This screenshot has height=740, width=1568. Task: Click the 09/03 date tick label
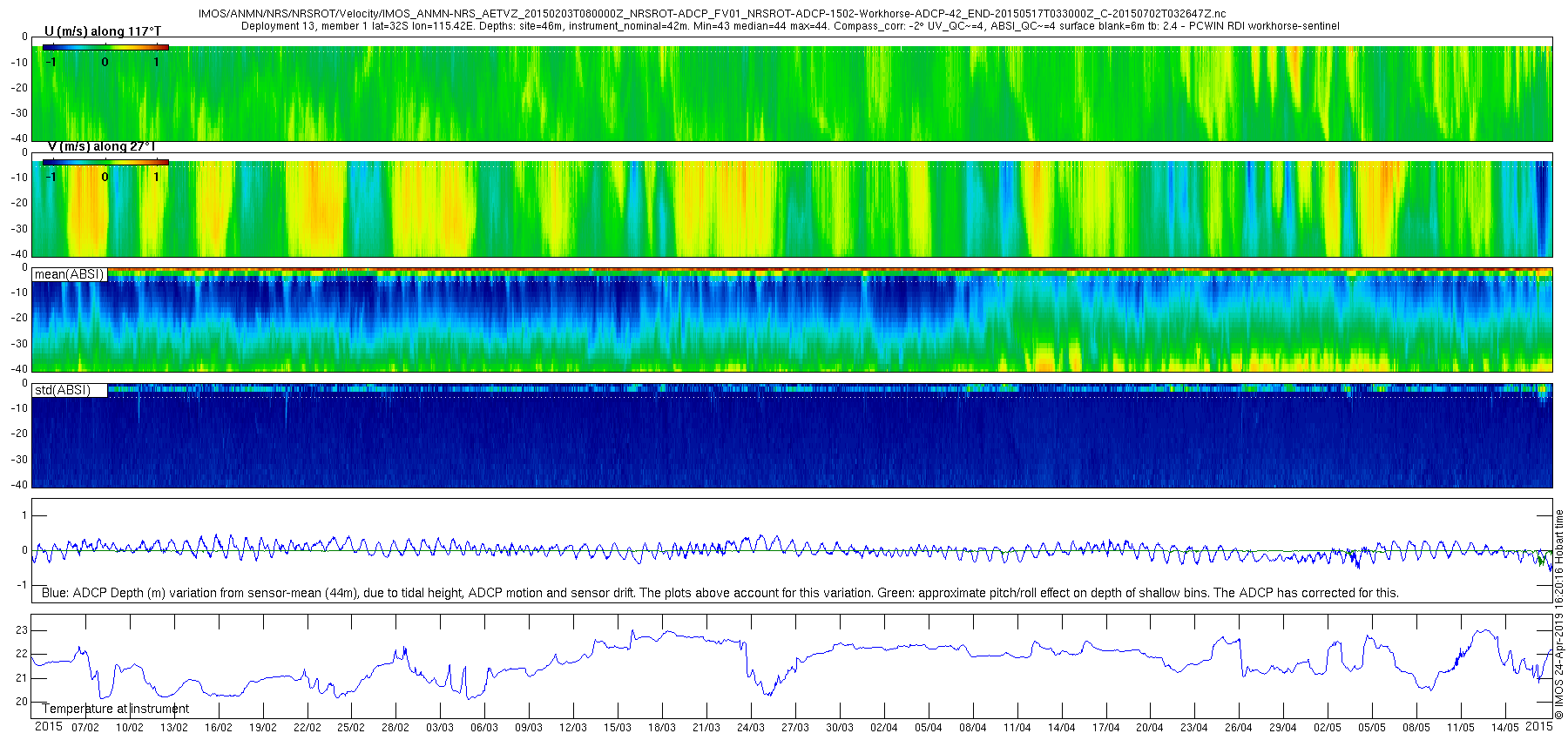(x=529, y=728)
